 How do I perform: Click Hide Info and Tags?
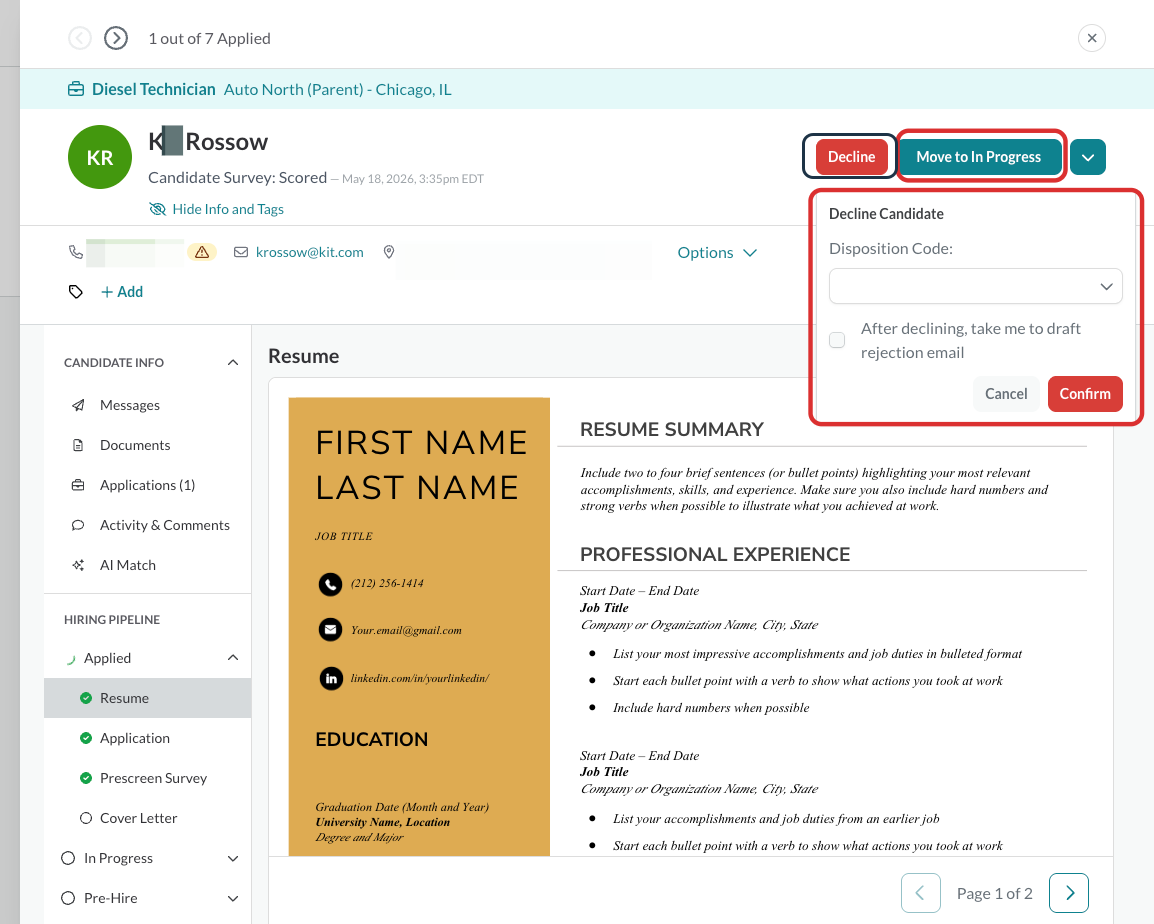[216, 209]
